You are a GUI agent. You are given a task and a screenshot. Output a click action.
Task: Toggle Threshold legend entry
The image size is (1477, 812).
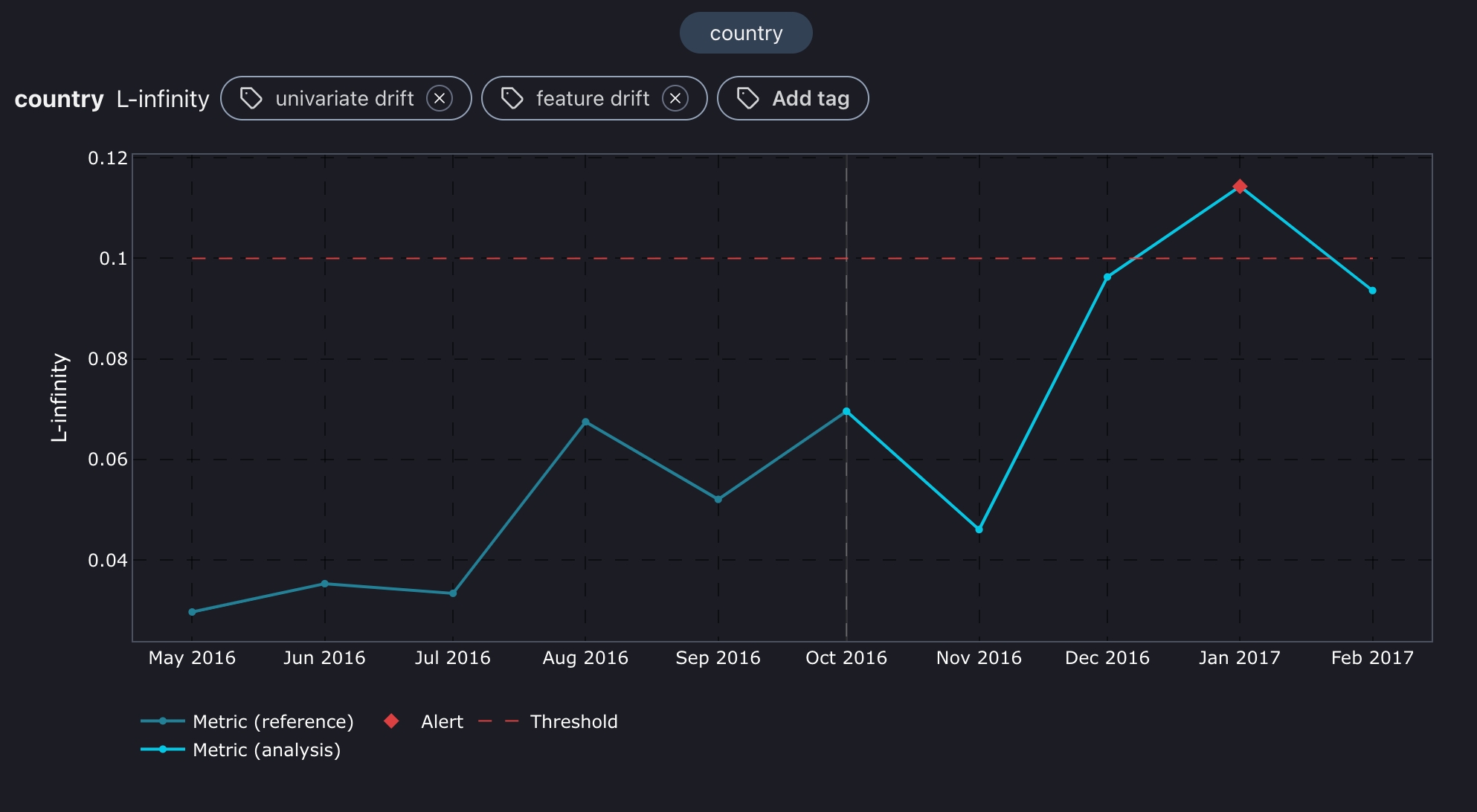tap(573, 721)
